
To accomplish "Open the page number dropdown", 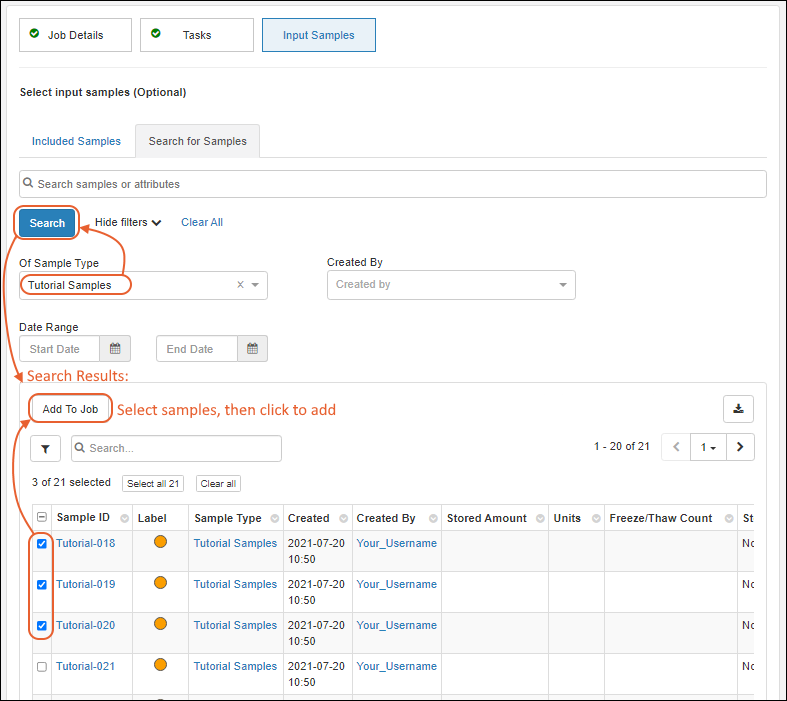I will click(708, 447).
